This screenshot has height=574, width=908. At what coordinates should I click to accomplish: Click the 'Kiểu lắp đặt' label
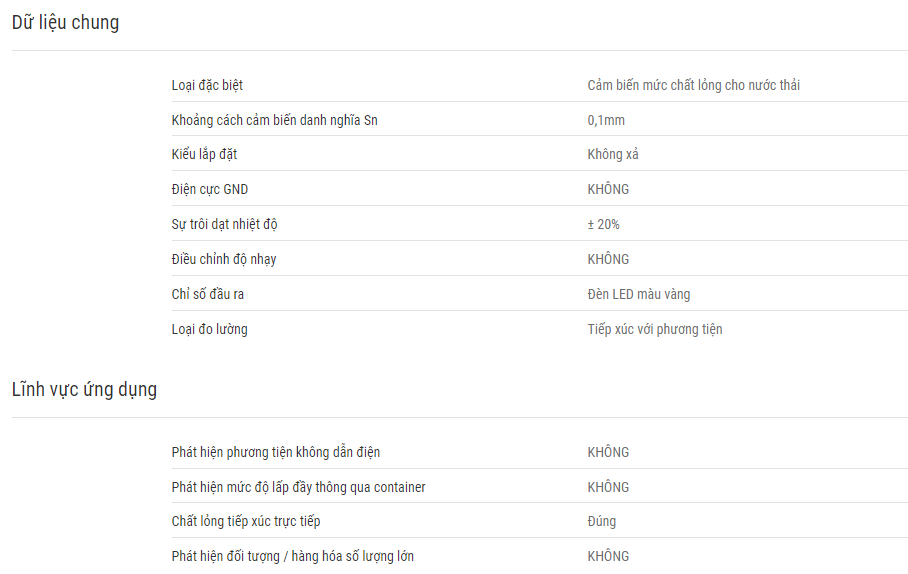coord(204,154)
